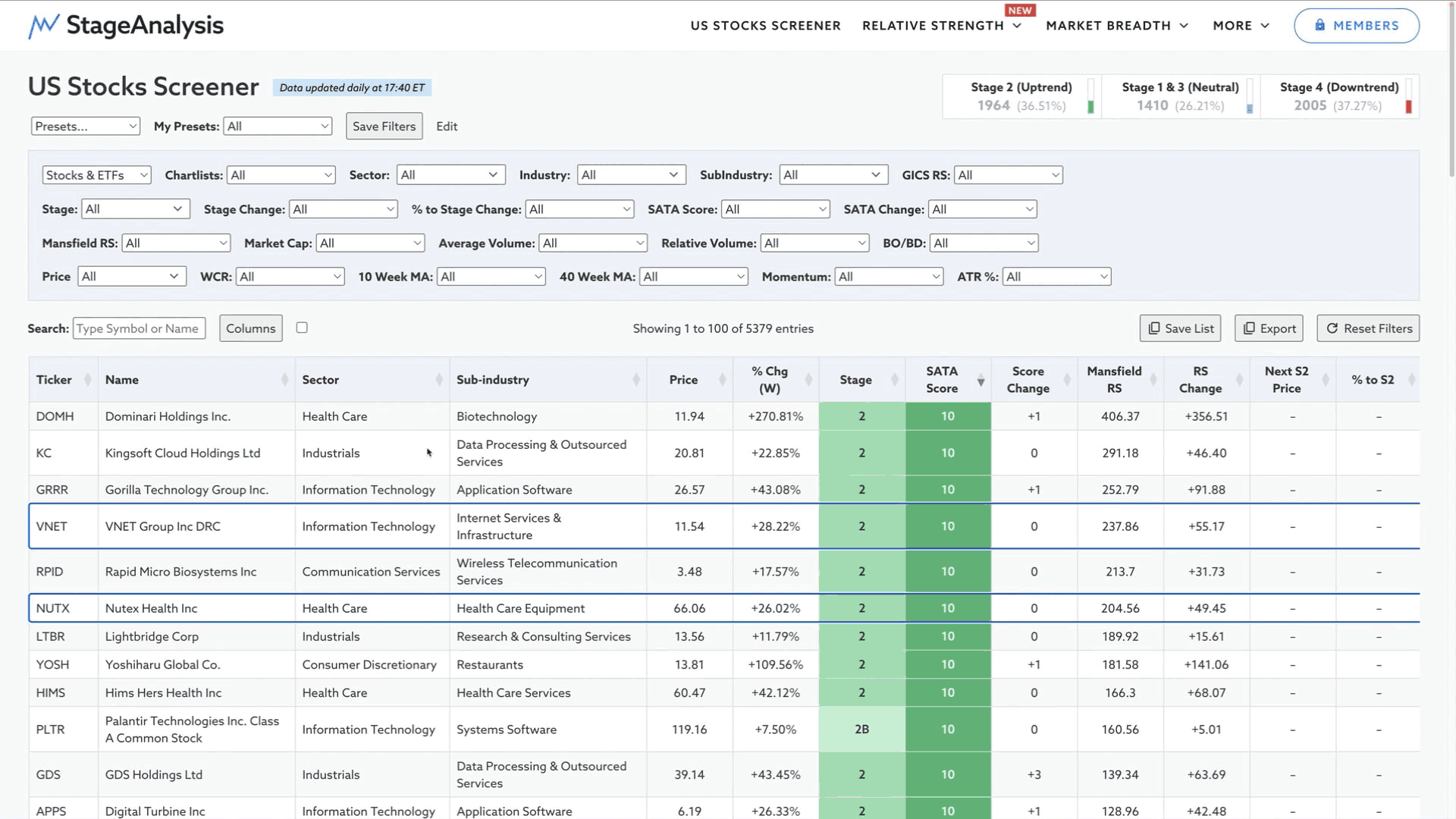
Task: Click the Reset Filters refresh icon
Action: click(1332, 328)
